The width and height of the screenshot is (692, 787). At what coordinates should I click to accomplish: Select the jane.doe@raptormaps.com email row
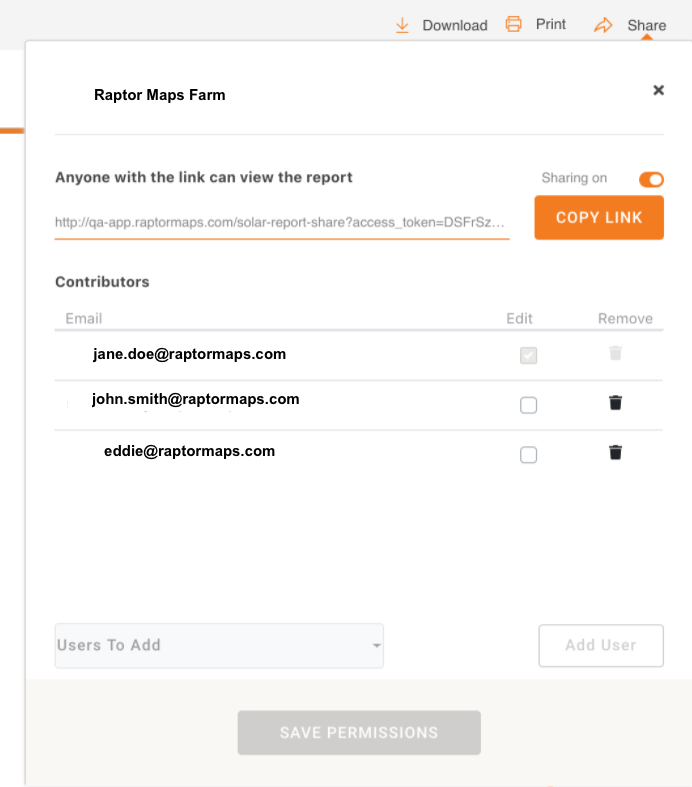coord(359,355)
